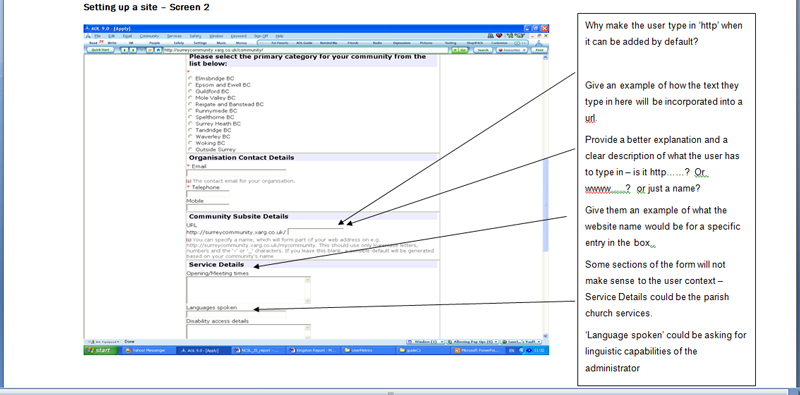Choose Outside Surrey radio option

pos(190,150)
